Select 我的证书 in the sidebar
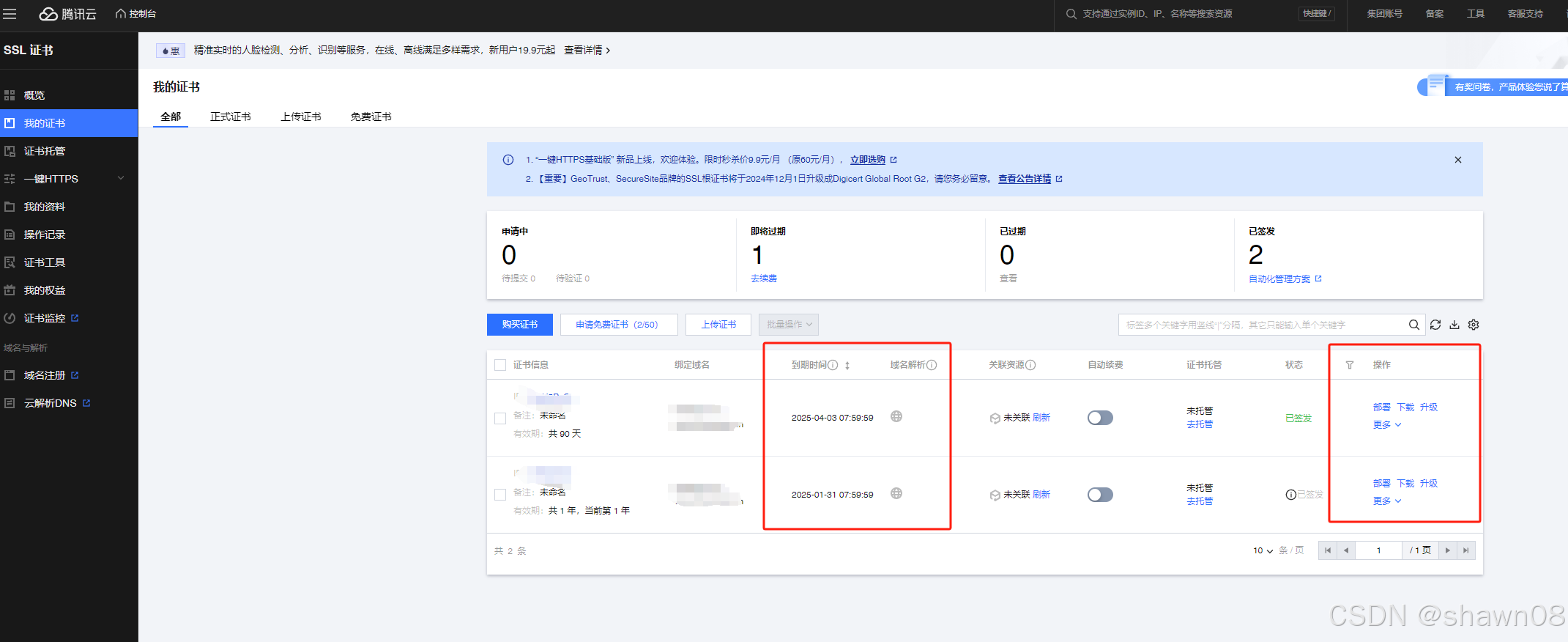The image size is (1568, 642). [x=69, y=123]
